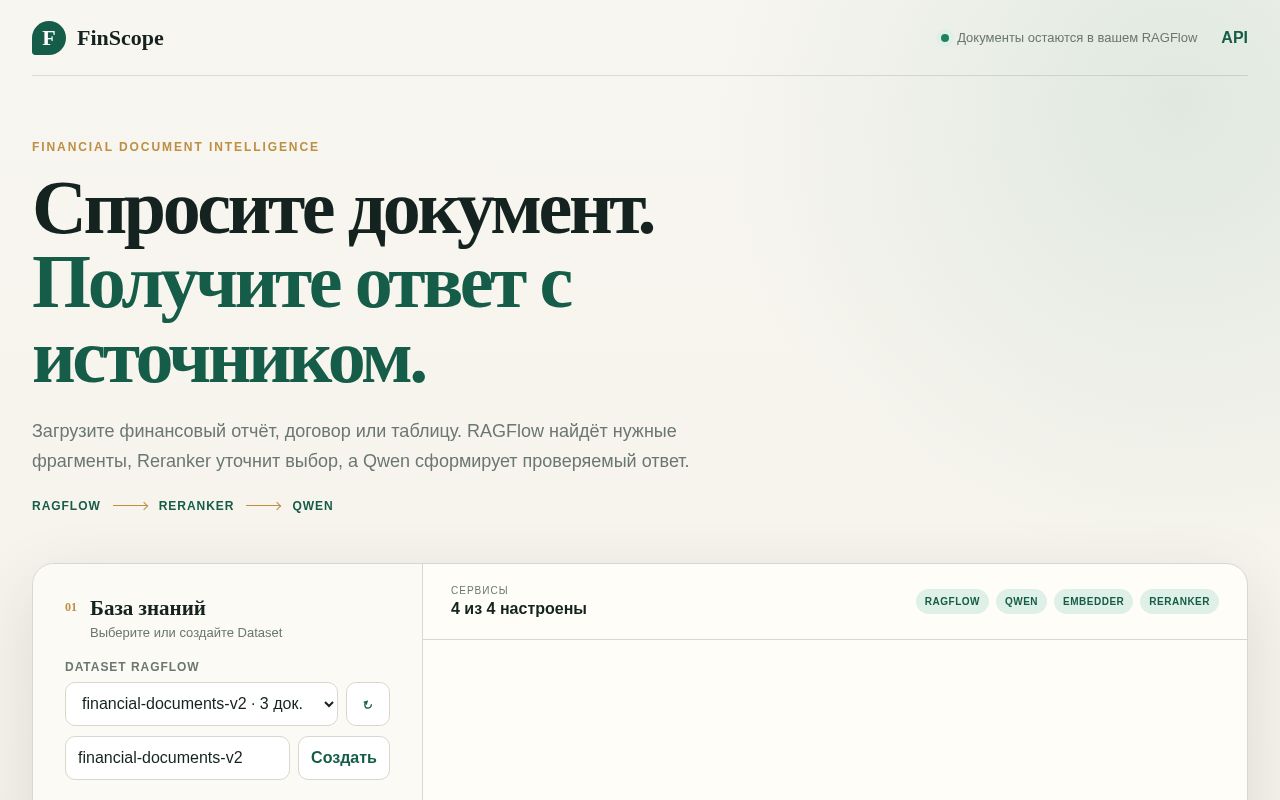This screenshot has height=800, width=1280.
Task: Click the 'Выберите или создайте Dataset' hint
Action: [186, 632]
